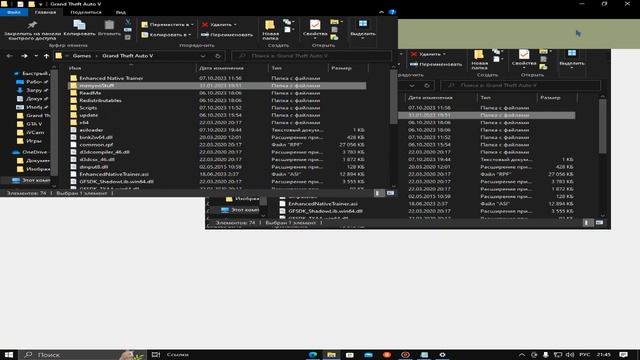Open the Windows Start menu
Image resolution: width=640 pixels, height=360 pixels.
(9, 355)
